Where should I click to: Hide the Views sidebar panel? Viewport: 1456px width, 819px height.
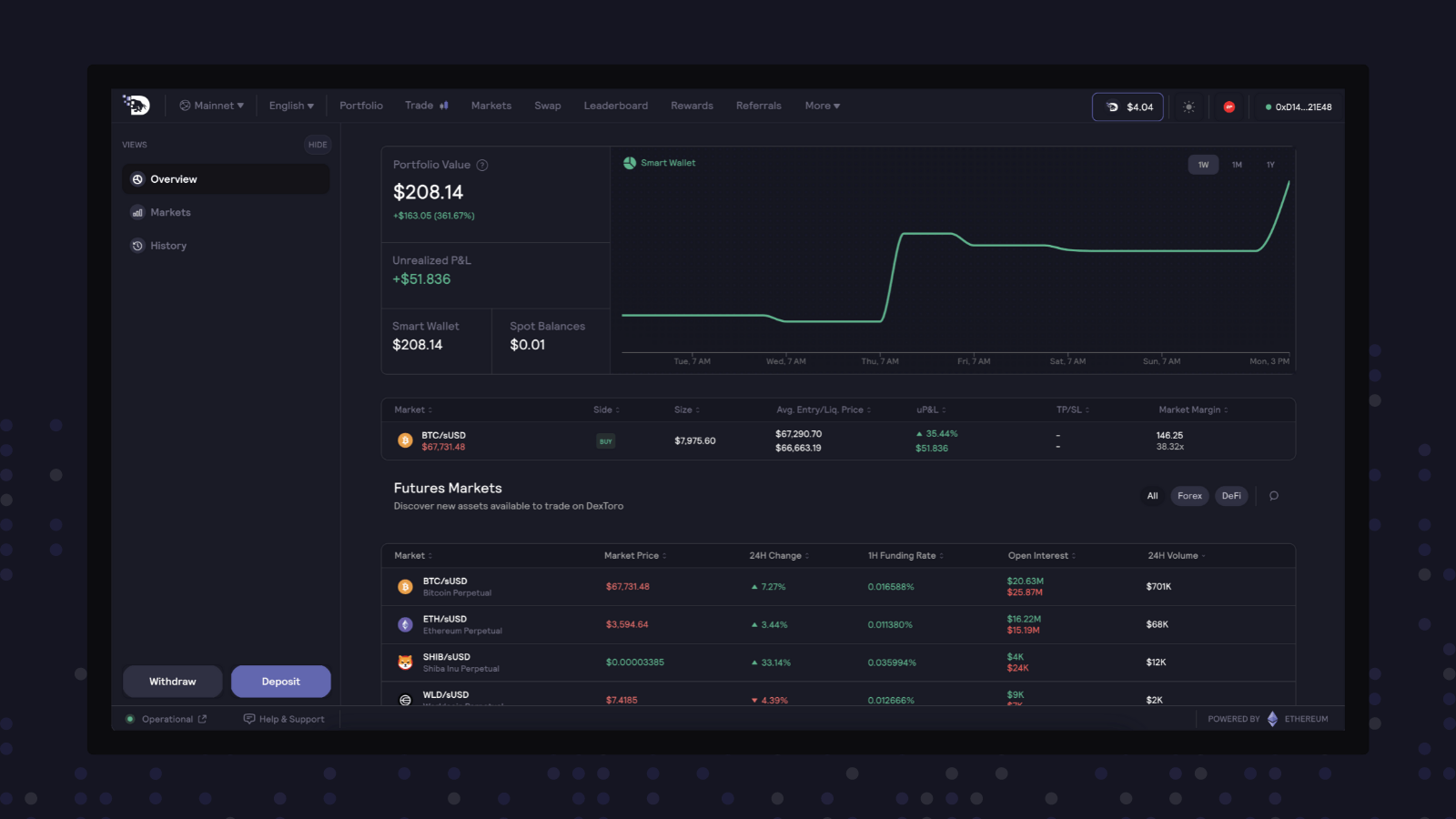(x=318, y=145)
